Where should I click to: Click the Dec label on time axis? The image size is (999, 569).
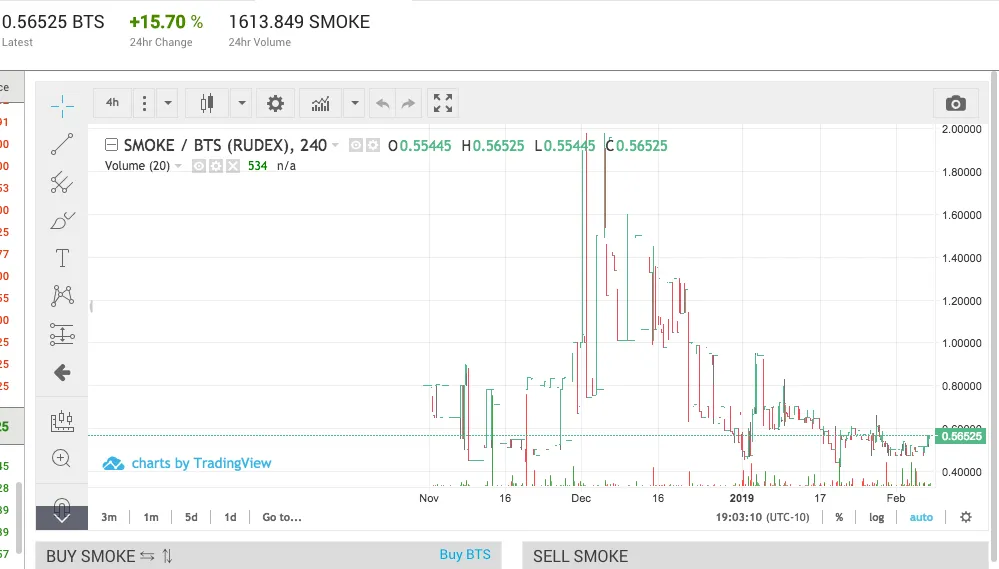(581, 498)
